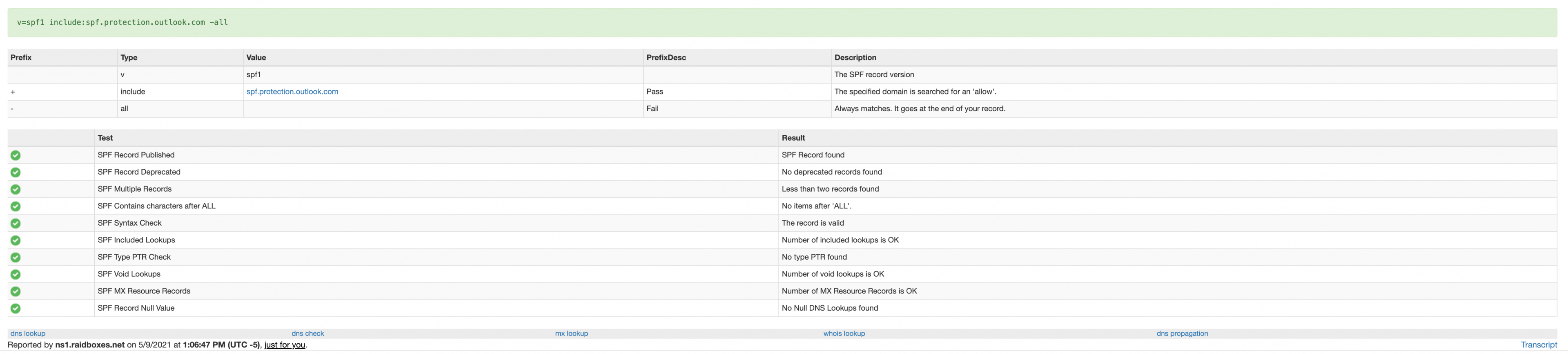Image resolution: width=1568 pixels, height=354 pixels.
Task: Click the SPF Syntax Check status icon
Action: 16,224
